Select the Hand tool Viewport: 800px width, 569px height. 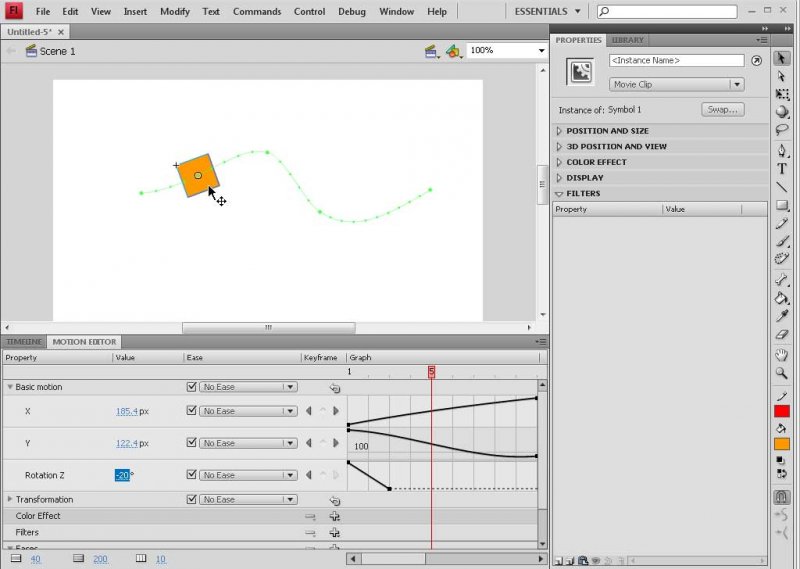coord(782,354)
